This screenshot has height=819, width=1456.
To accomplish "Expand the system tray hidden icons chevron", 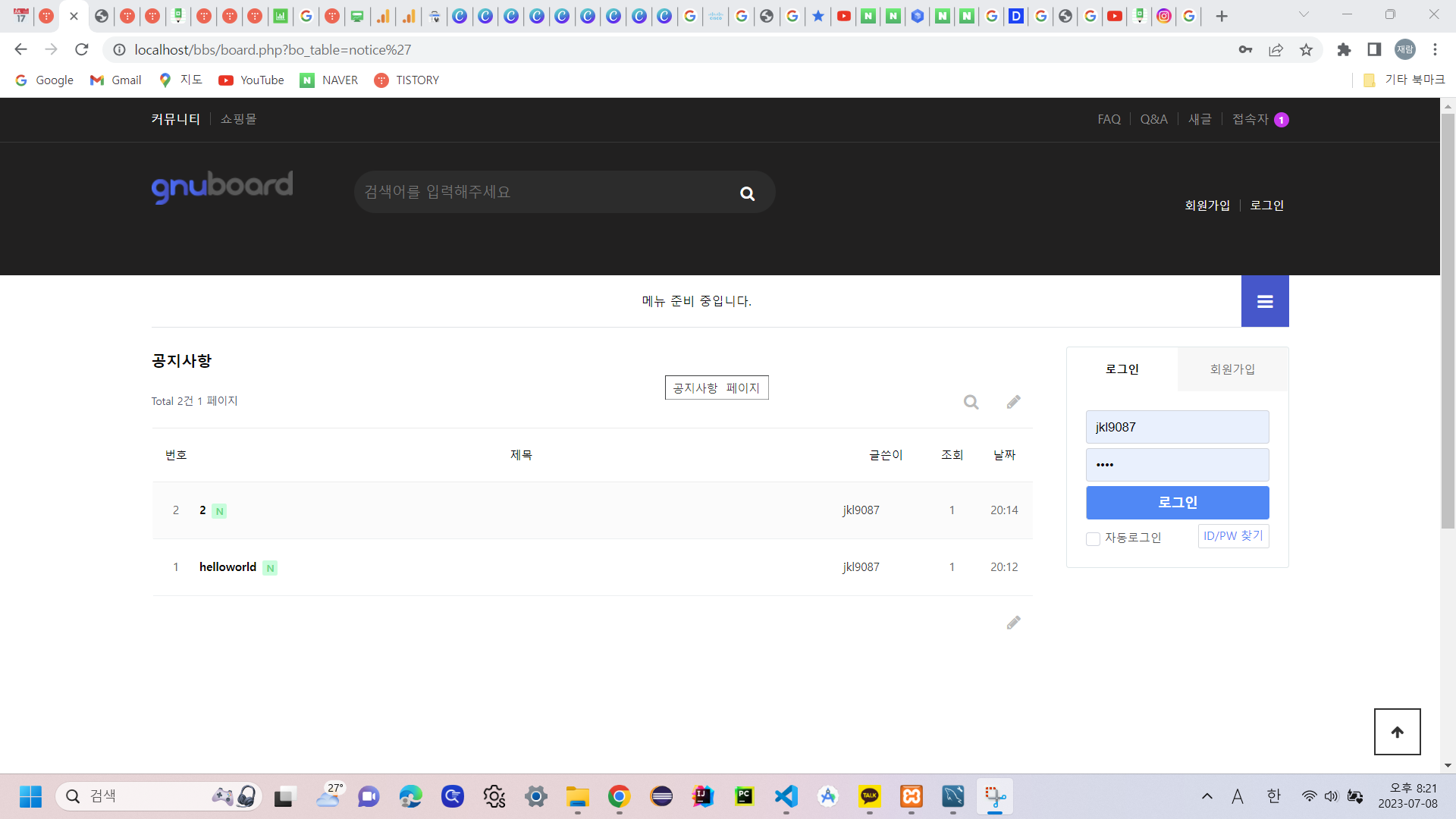I will (1207, 796).
